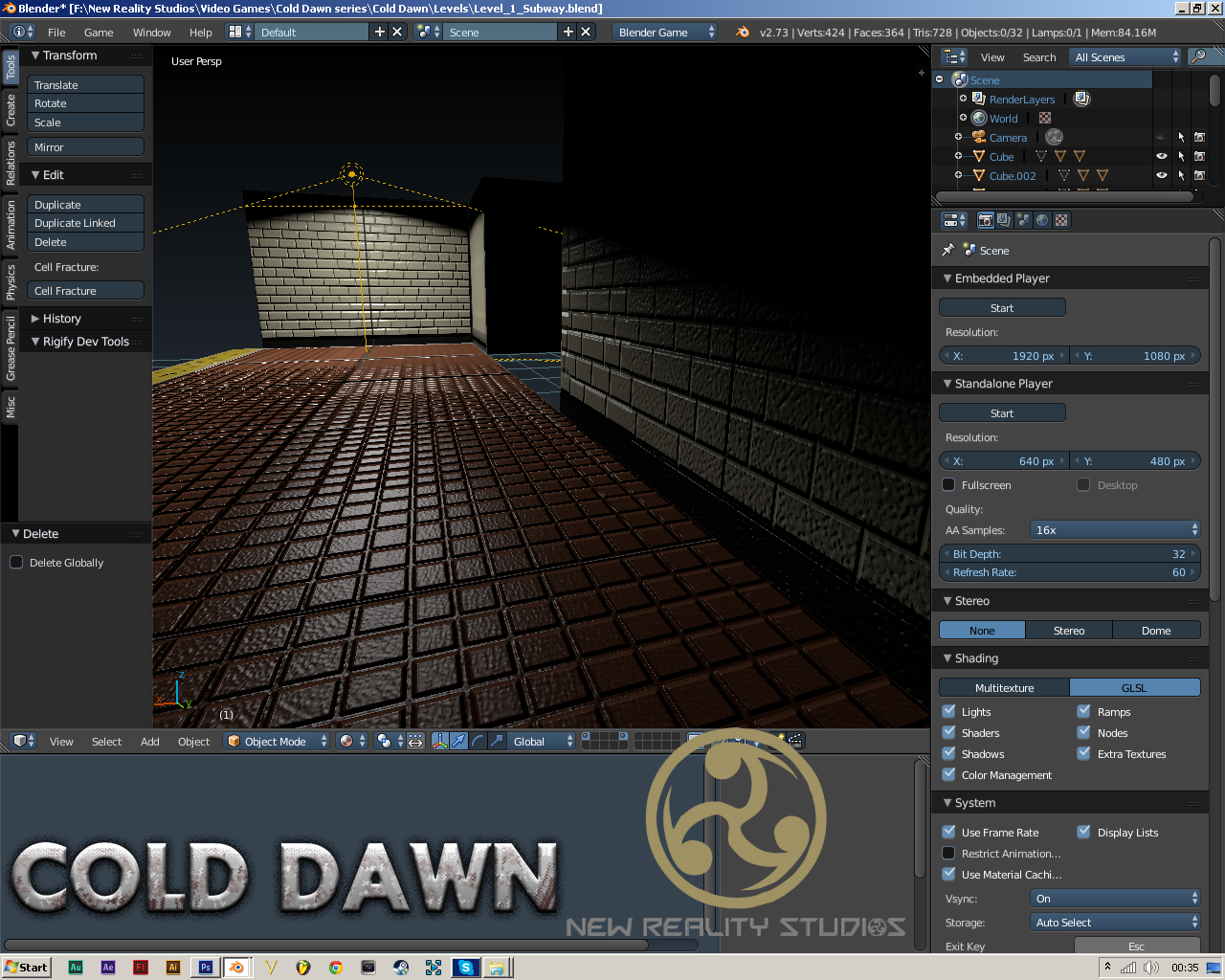Open Photoshop from the taskbar
The width and height of the screenshot is (1225, 980).
pos(205,968)
